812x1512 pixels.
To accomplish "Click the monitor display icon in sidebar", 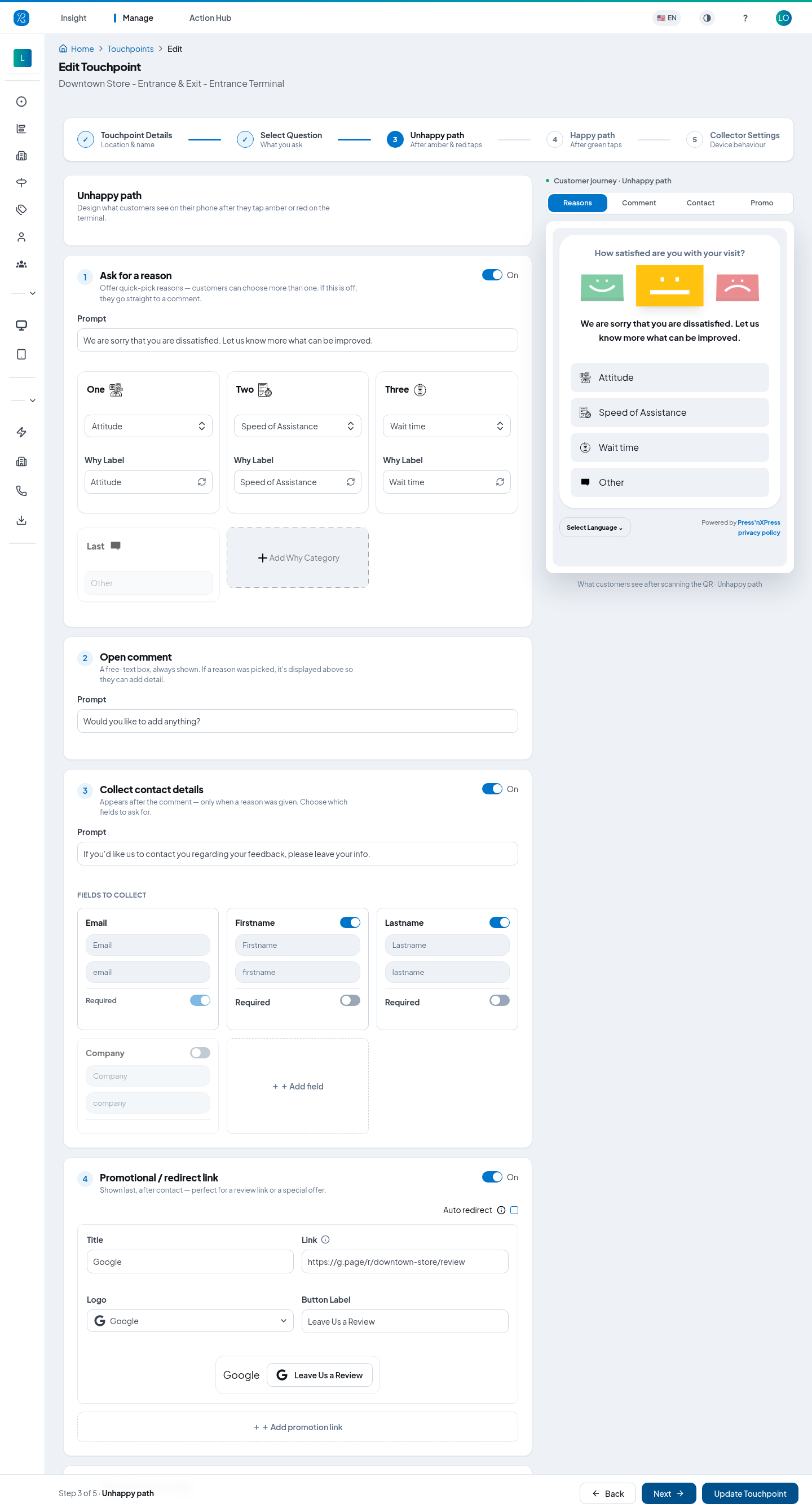I will pyautogui.click(x=21, y=325).
